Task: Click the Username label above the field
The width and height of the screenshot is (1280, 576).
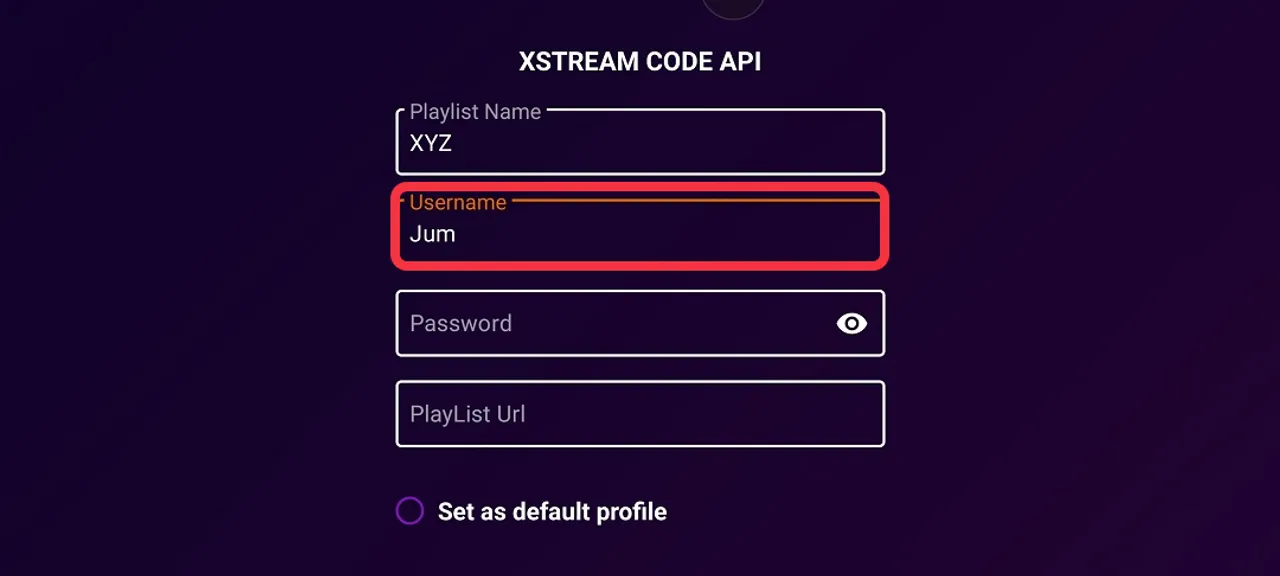Action: tap(458, 202)
